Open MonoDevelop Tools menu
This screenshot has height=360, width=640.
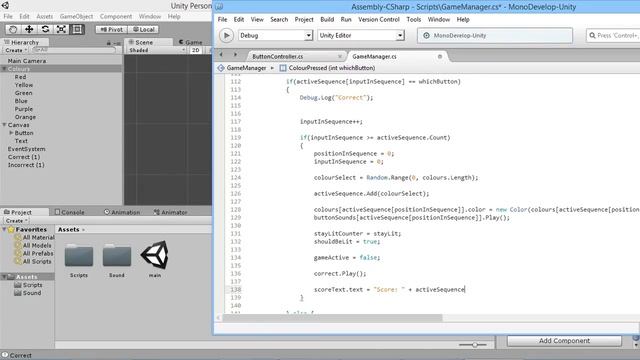click(413, 20)
